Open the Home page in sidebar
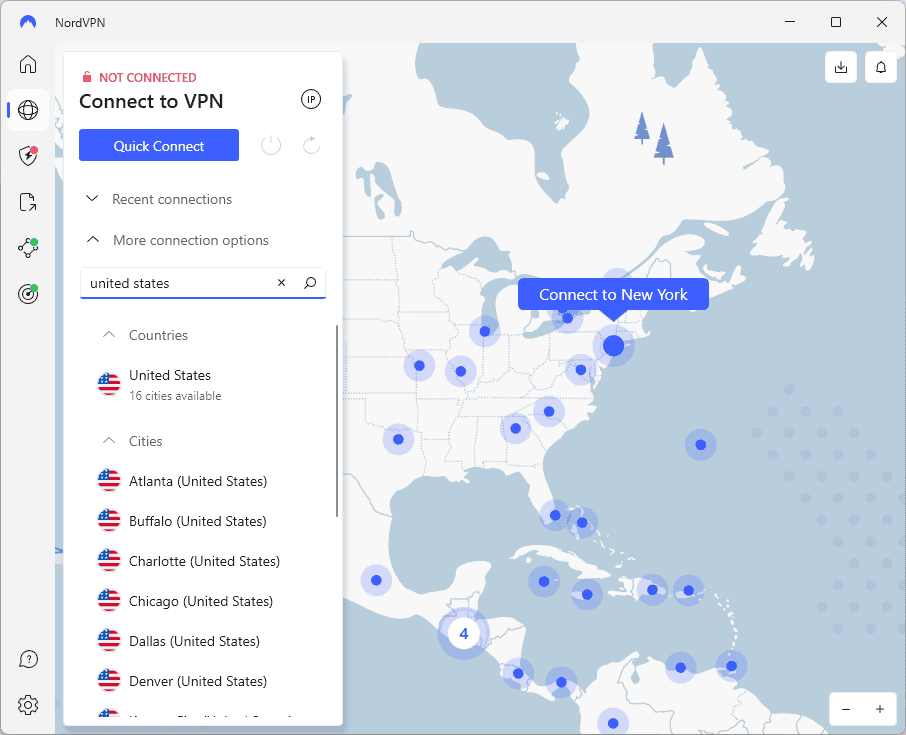Image resolution: width=906 pixels, height=735 pixels. [x=28, y=64]
